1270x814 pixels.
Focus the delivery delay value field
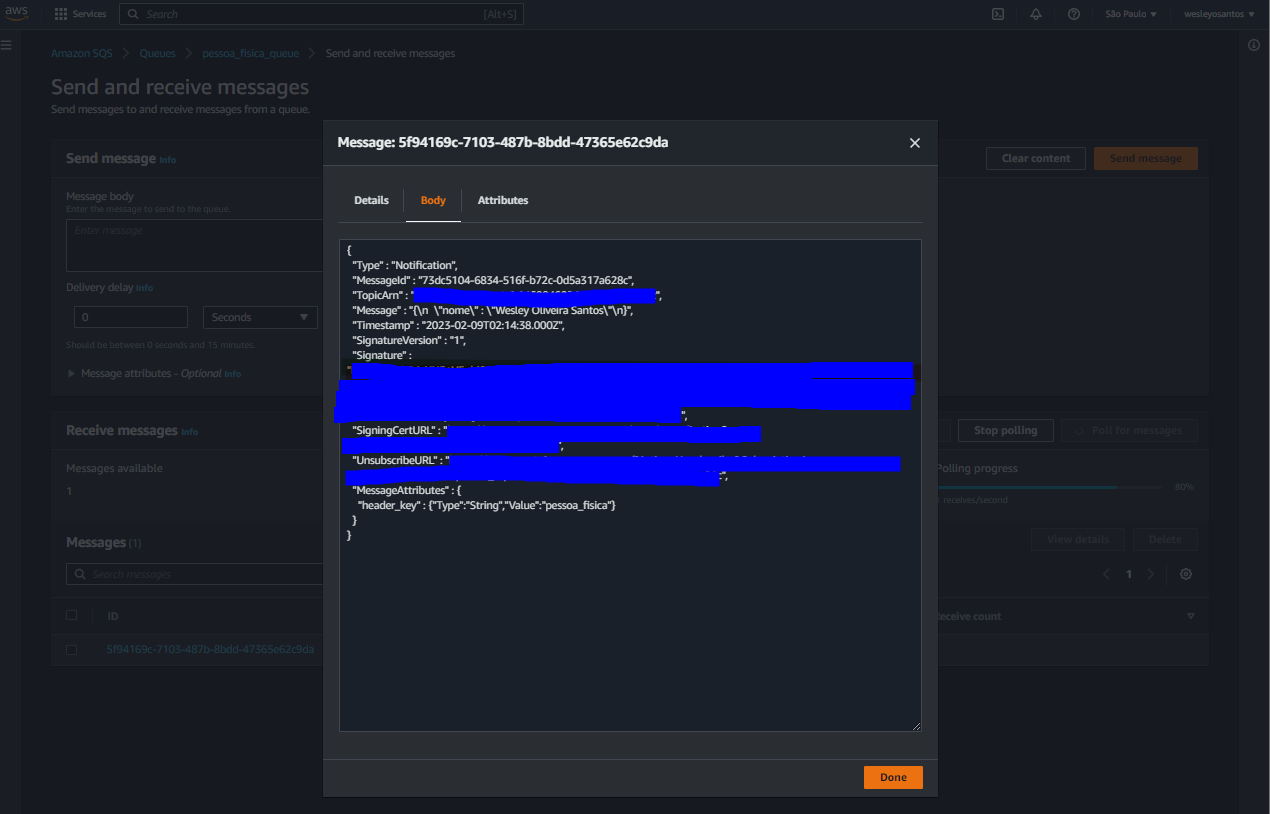click(131, 317)
